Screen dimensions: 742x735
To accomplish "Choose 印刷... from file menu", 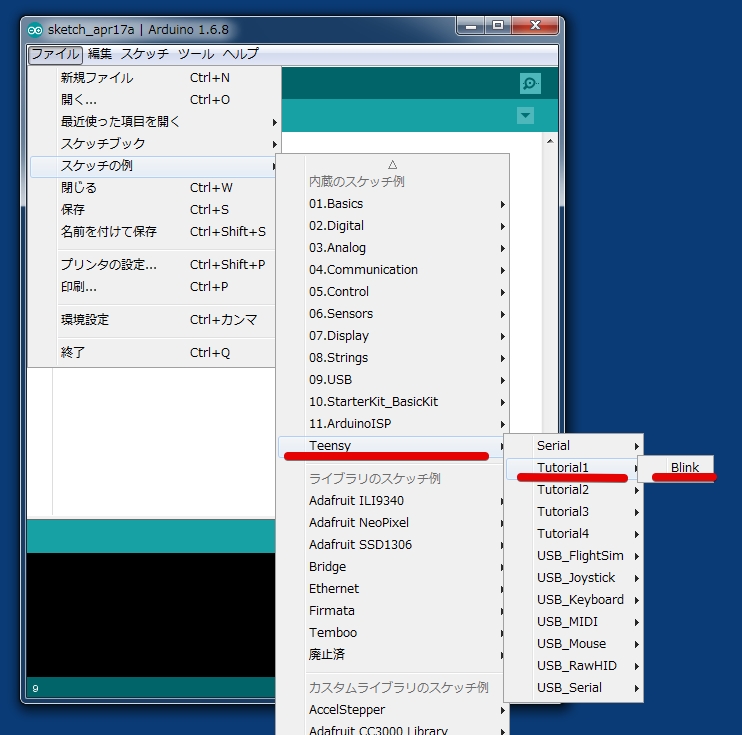I will [x=152, y=286].
